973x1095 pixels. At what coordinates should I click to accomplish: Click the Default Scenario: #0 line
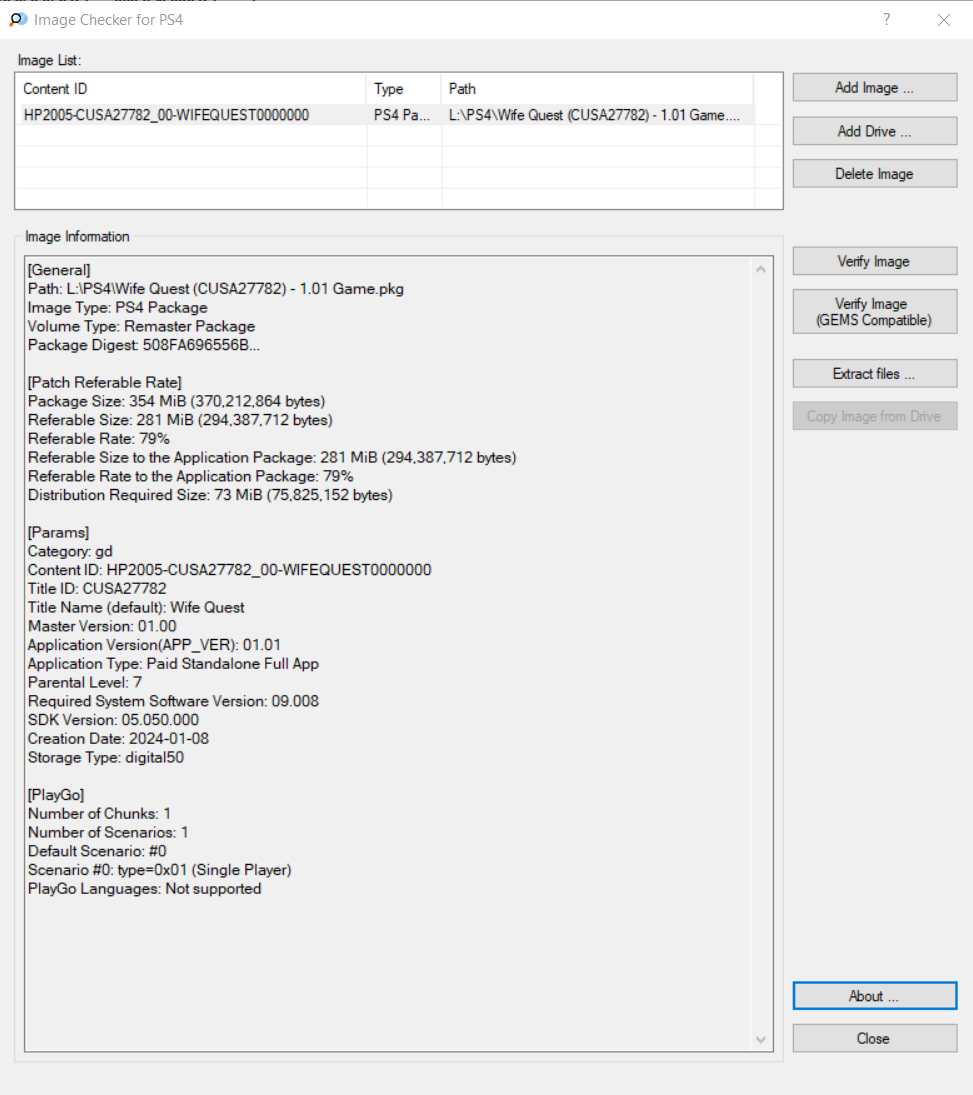(x=97, y=851)
